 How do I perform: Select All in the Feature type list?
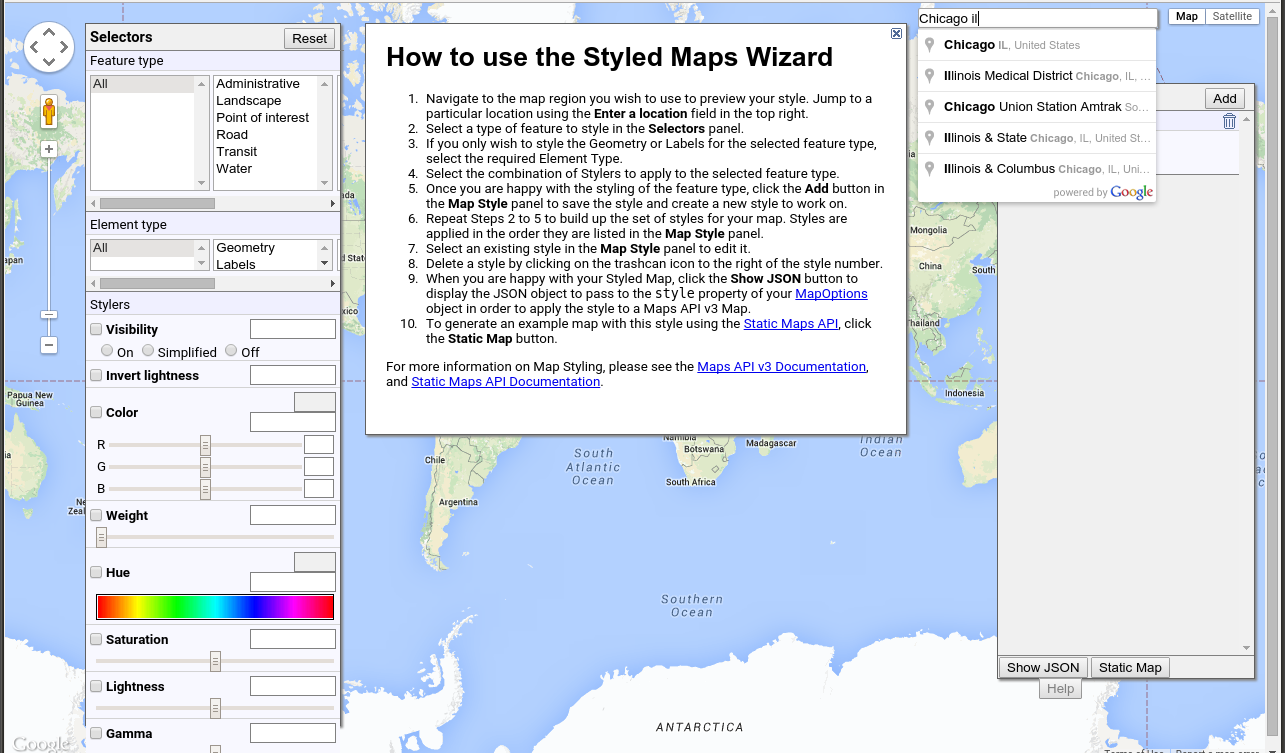click(x=143, y=84)
